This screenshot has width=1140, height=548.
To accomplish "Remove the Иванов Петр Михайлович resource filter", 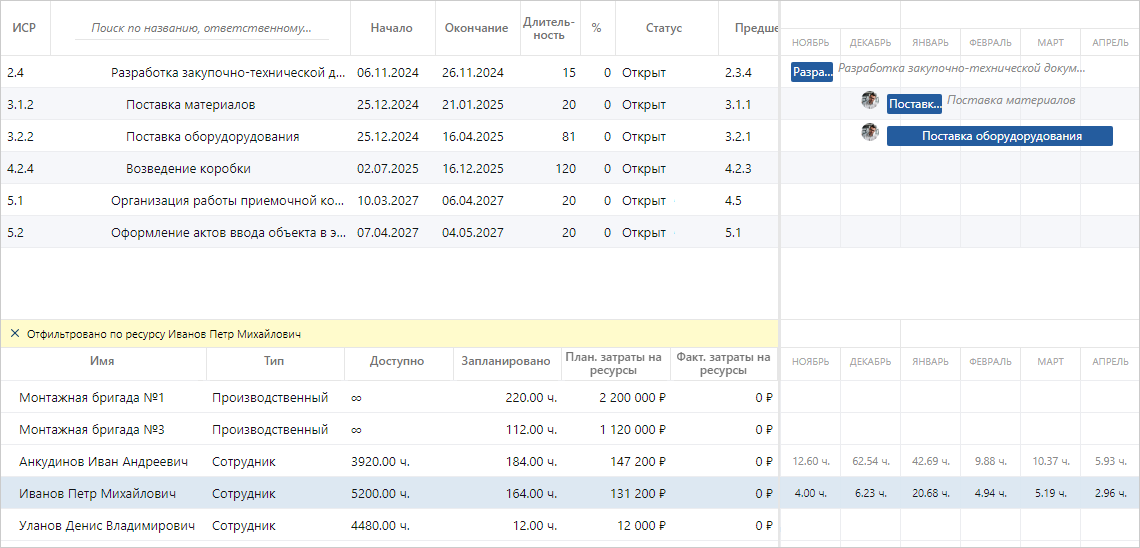I will (x=14, y=334).
